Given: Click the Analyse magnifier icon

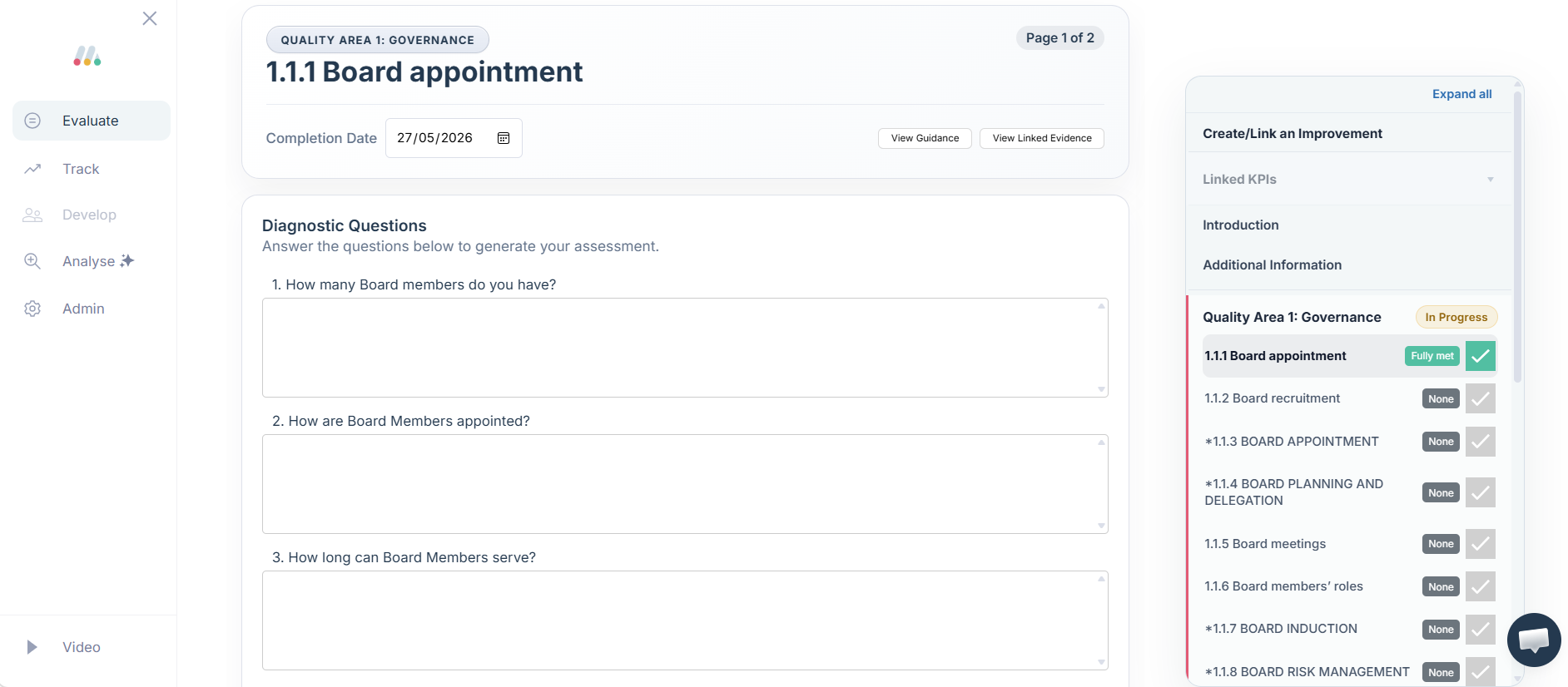Looking at the screenshot, I should pos(32,261).
